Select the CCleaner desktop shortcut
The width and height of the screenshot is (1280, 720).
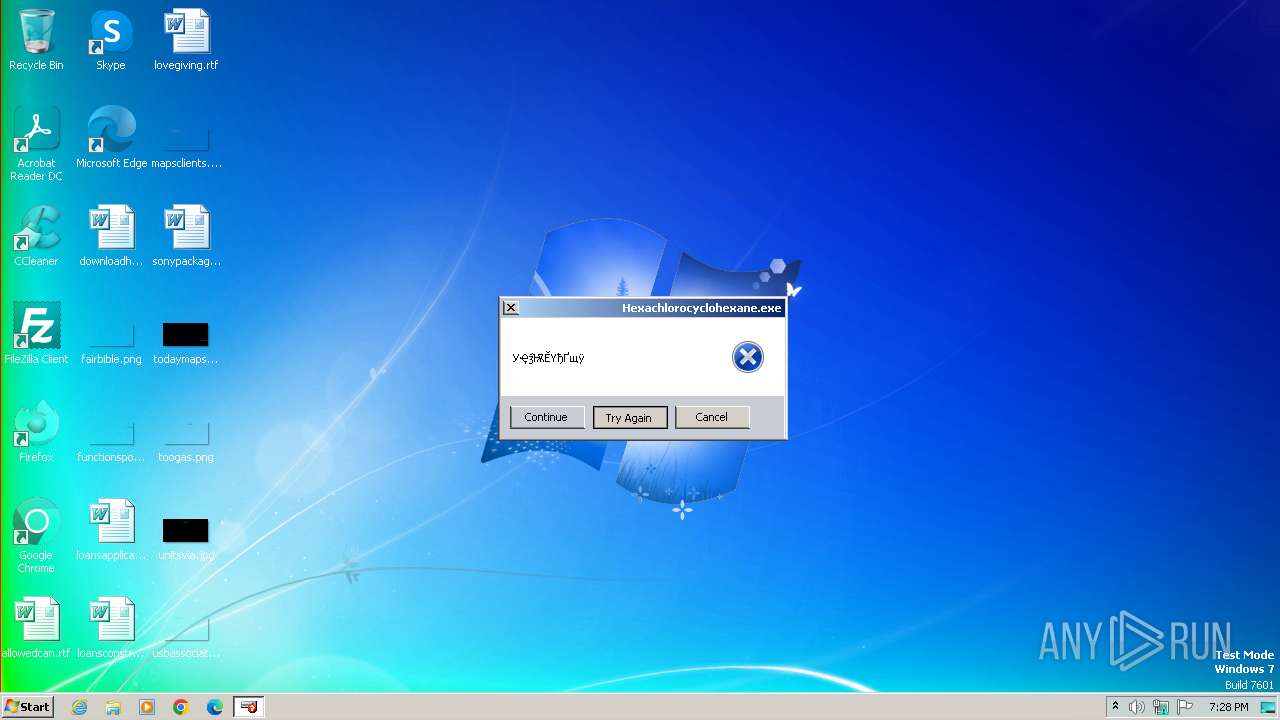click(36, 236)
